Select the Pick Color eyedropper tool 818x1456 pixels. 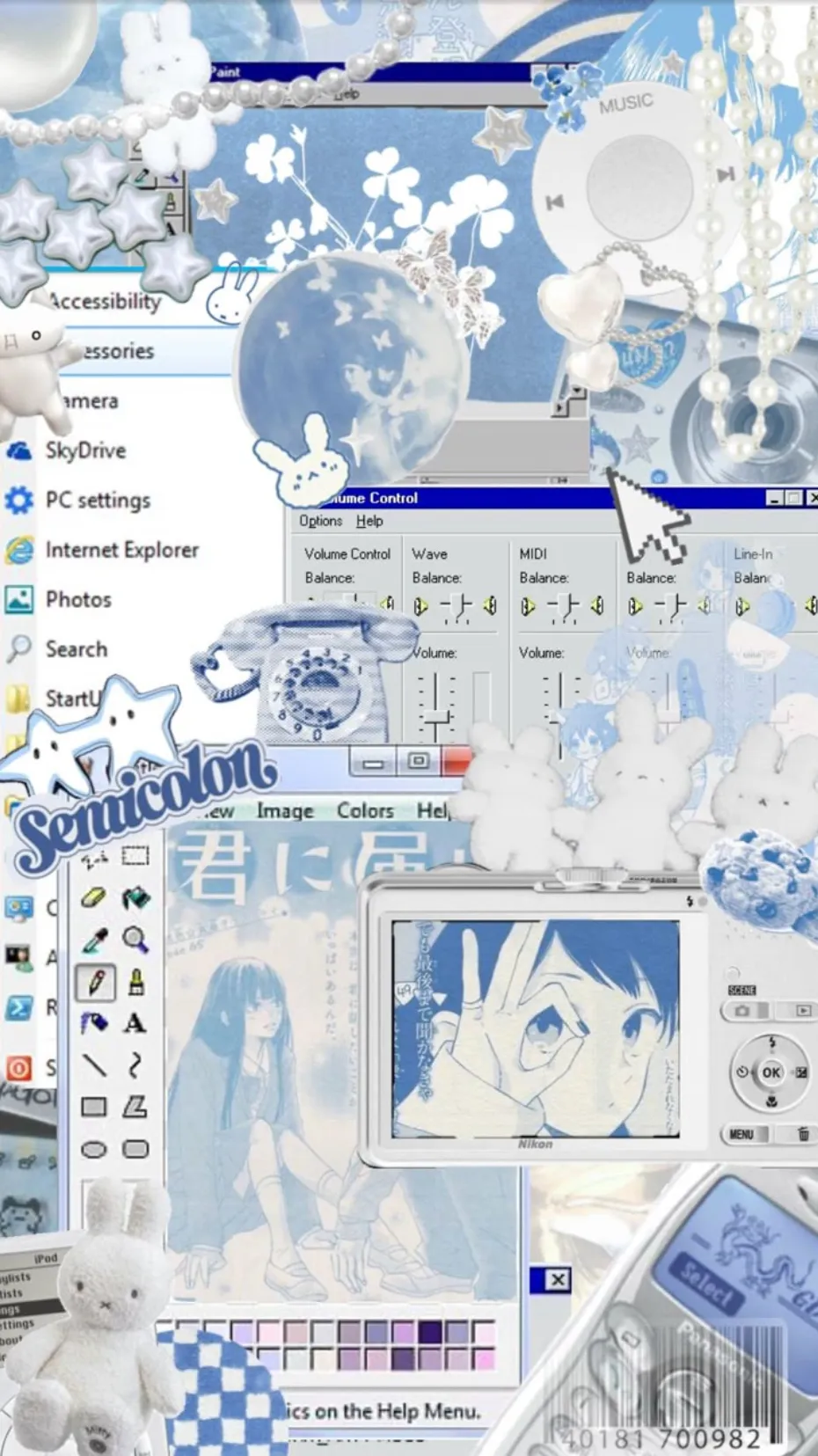[x=94, y=940]
